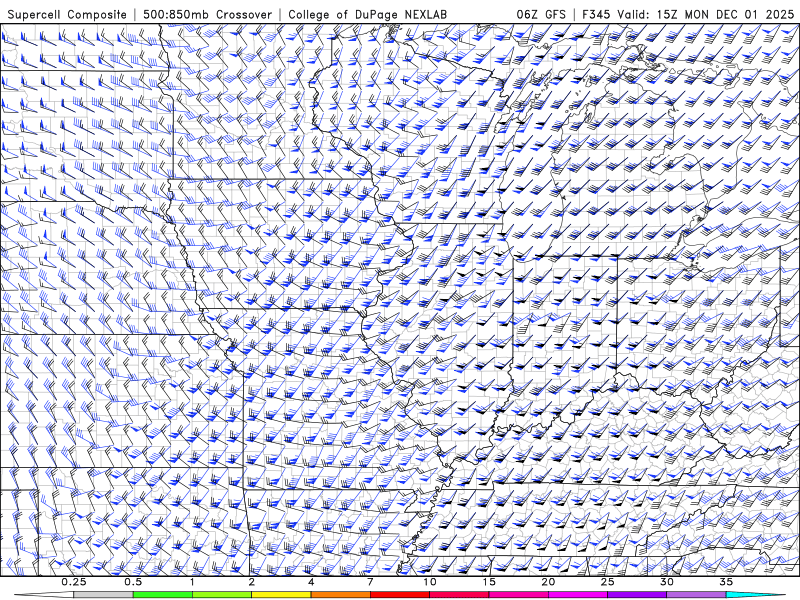Select the orange color bar segment
This screenshot has height=600, width=800.
click(341, 595)
